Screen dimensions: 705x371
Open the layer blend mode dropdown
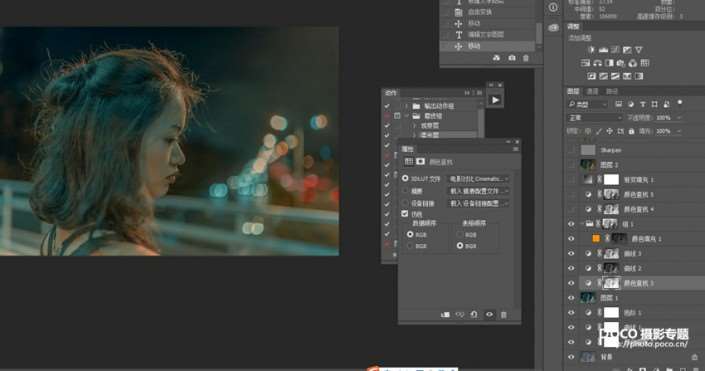(x=595, y=118)
